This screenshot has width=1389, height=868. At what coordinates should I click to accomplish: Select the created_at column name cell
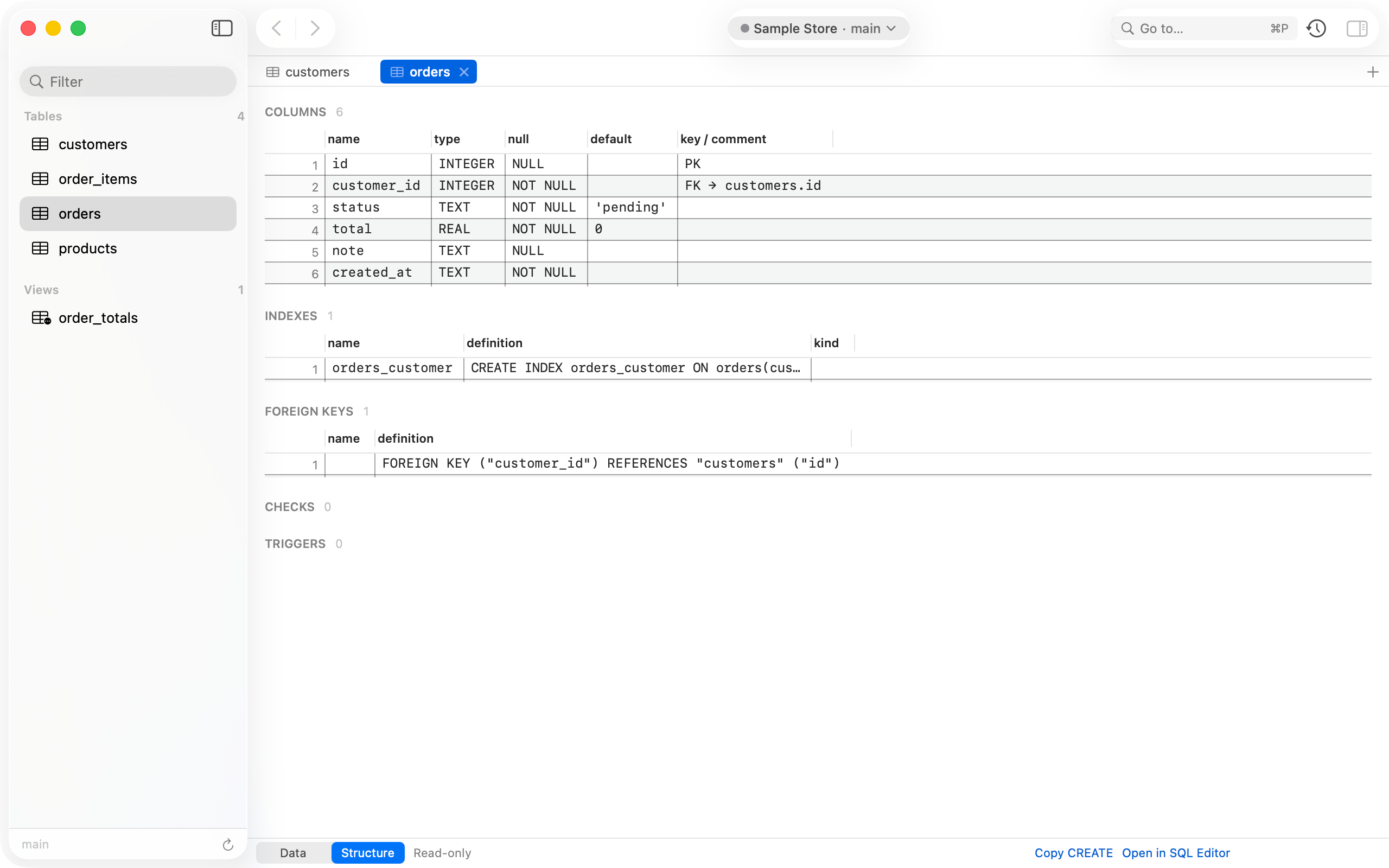tap(378, 272)
